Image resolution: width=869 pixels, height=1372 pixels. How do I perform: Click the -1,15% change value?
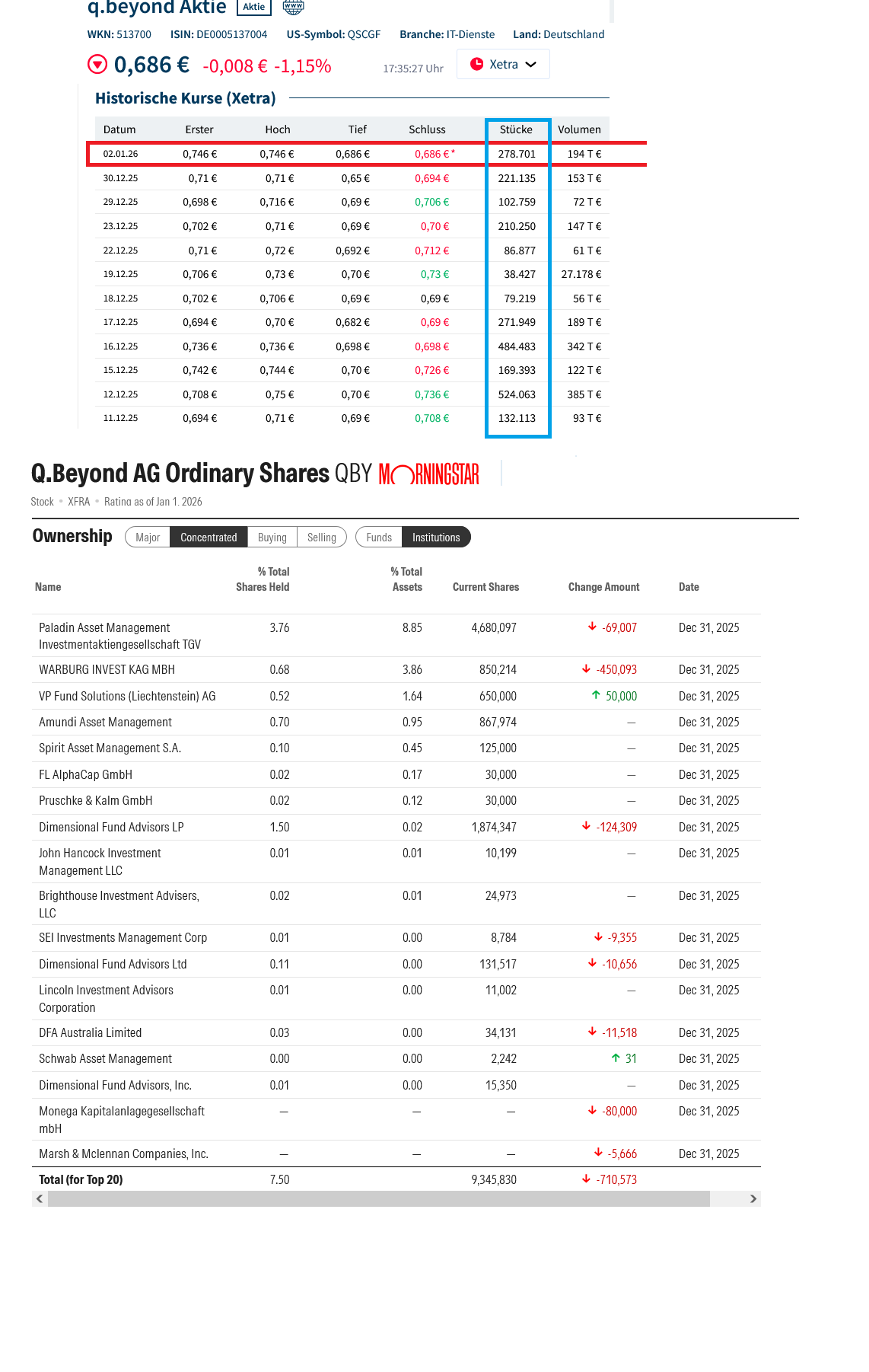coord(303,66)
